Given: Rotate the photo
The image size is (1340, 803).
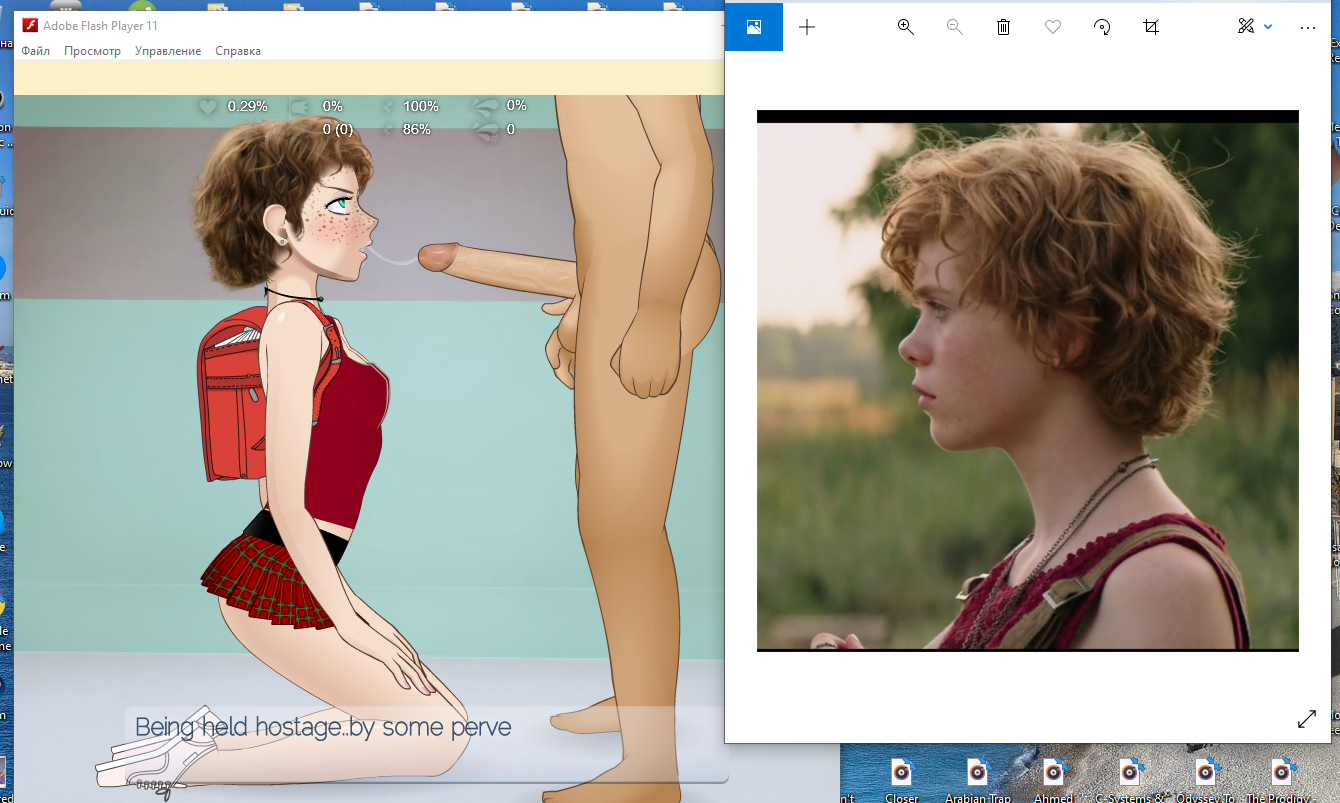Looking at the screenshot, I should pyautogui.click(x=1101, y=27).
